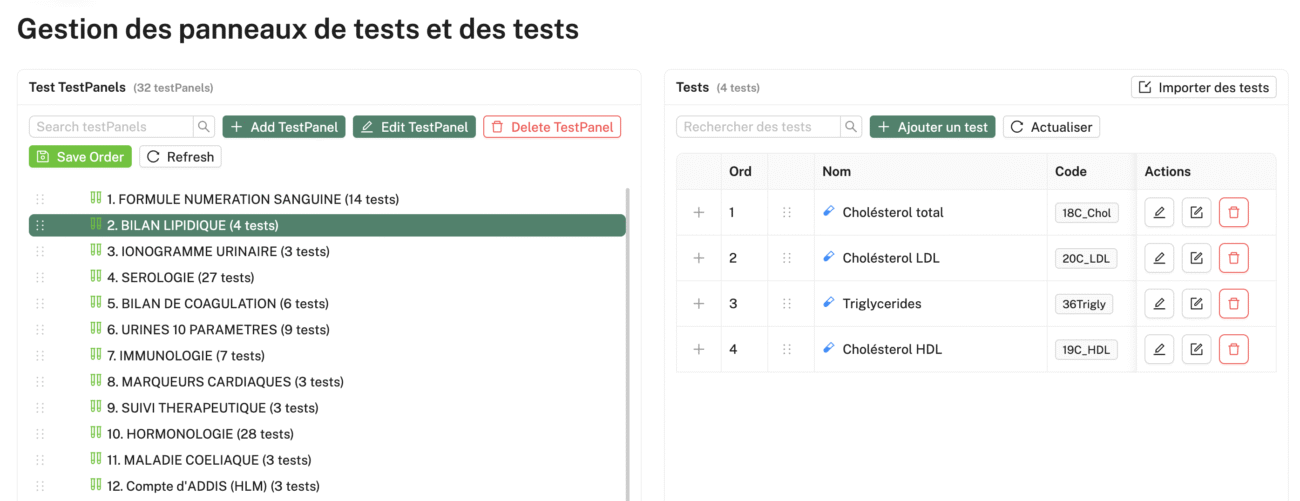
Task: Open square-pencil editor icon for Triglycerides row
Action: tap(1196, 303)
